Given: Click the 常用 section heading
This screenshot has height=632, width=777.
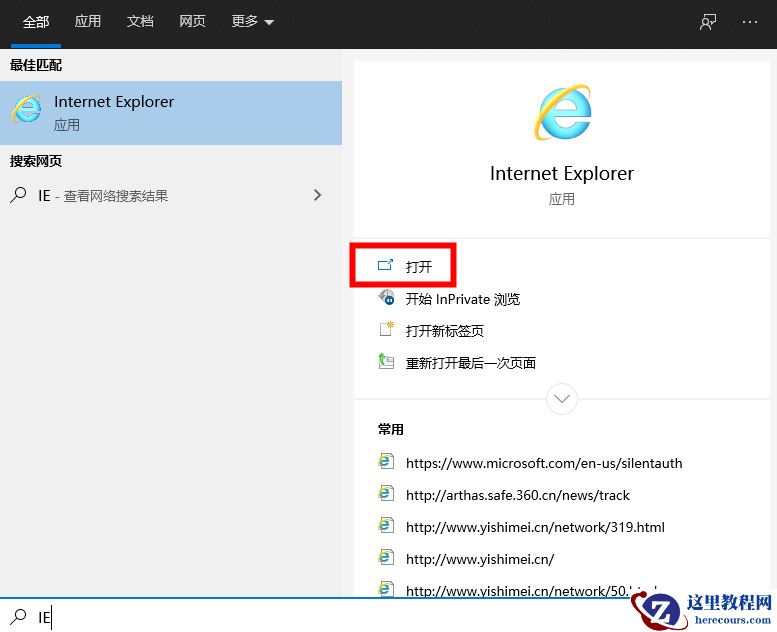Looking at the screenshot, I should click(x=390, y=429).
